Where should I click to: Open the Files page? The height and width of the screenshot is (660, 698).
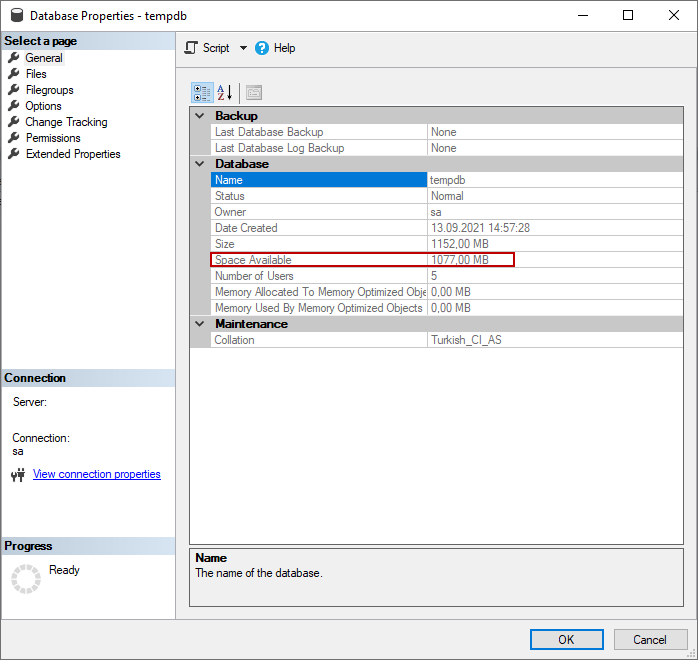pyautogui.click(x=36, y=74)
